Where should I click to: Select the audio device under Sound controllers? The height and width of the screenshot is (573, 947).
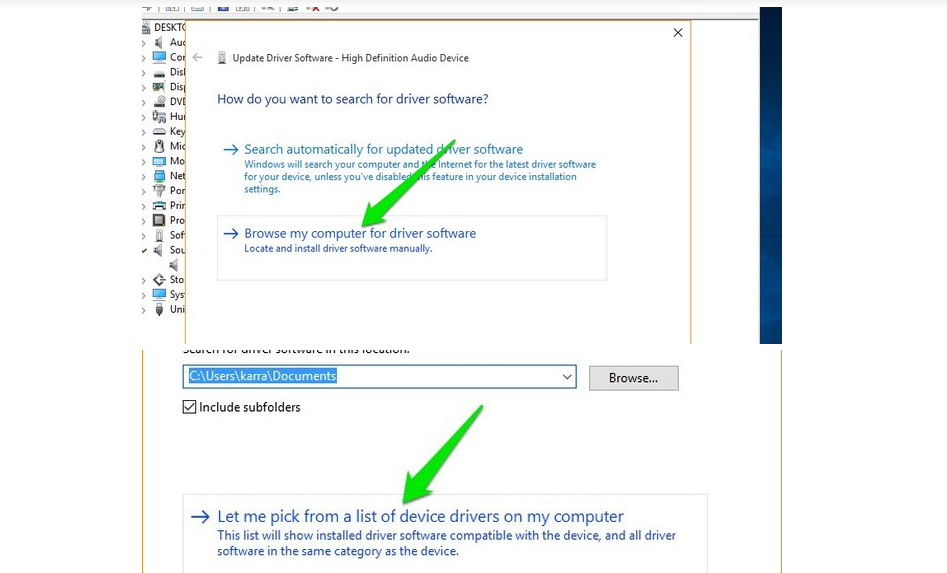click(x=174, y=265)
